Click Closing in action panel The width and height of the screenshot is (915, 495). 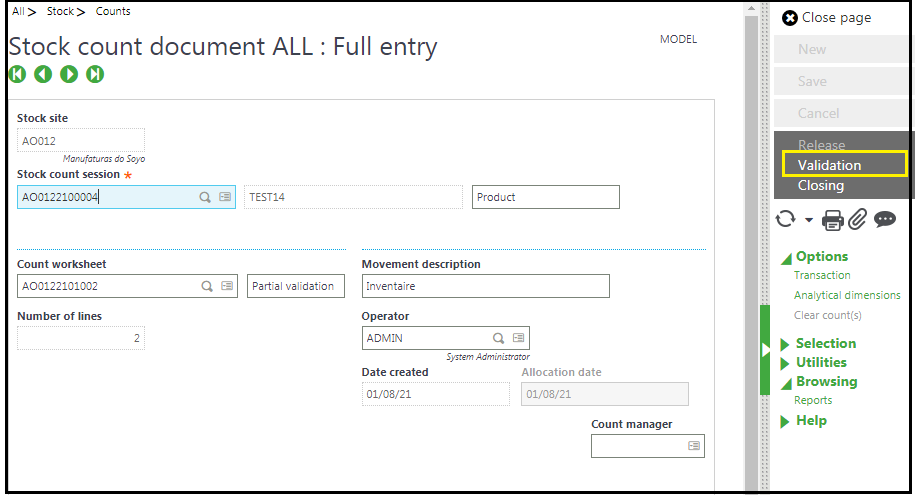(820, 186)
